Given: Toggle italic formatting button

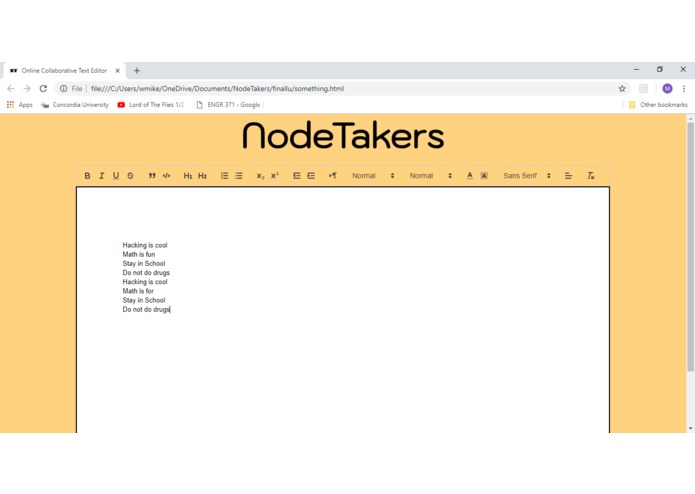Looking at the screenshot, I should click(102, 176).
